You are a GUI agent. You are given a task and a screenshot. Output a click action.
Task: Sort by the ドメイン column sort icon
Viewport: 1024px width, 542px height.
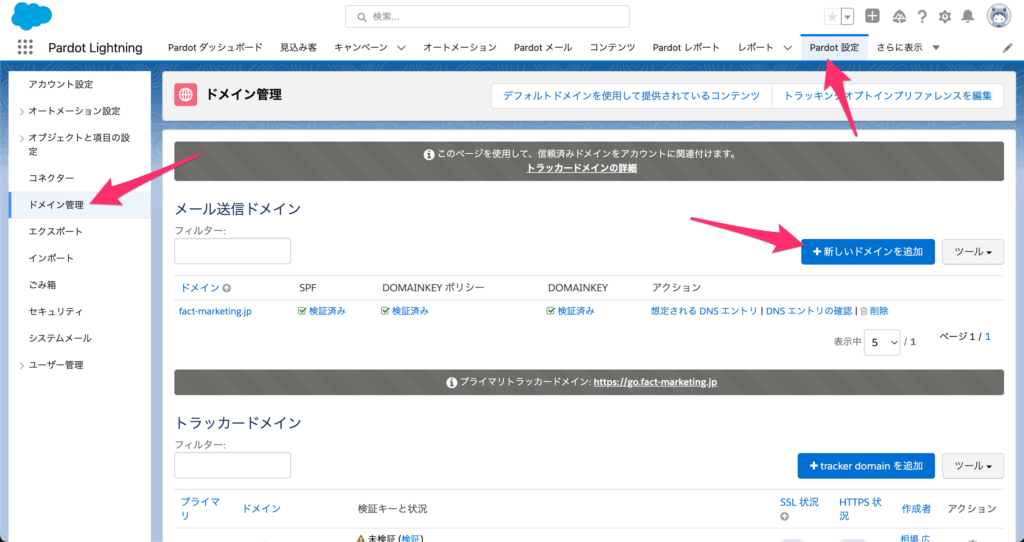(x=227, y=288)
